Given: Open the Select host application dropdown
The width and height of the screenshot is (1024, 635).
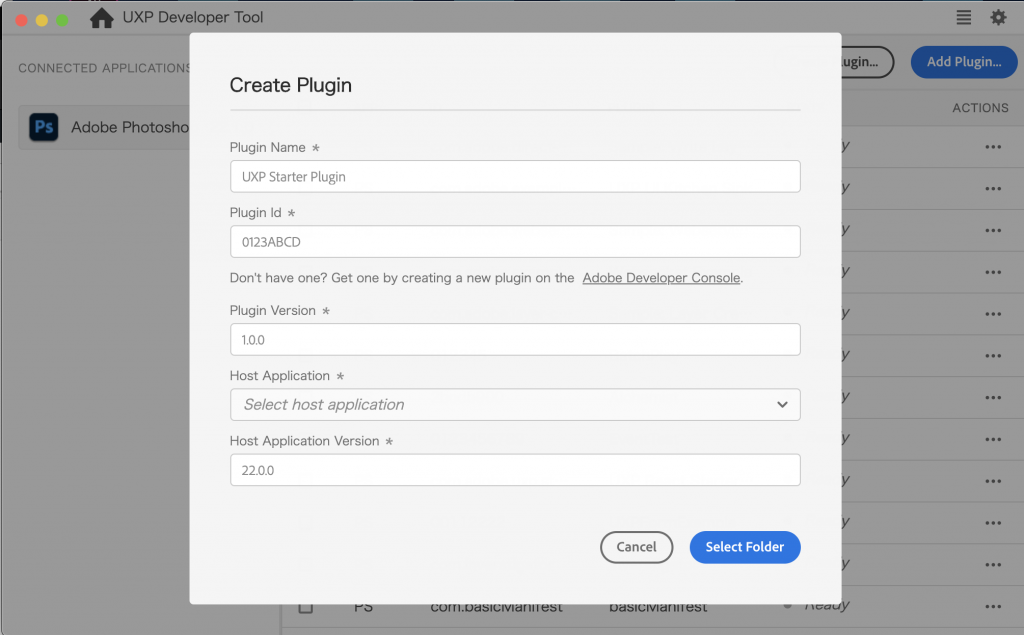Looking at the screenshot, I should [x=515, y=404].
